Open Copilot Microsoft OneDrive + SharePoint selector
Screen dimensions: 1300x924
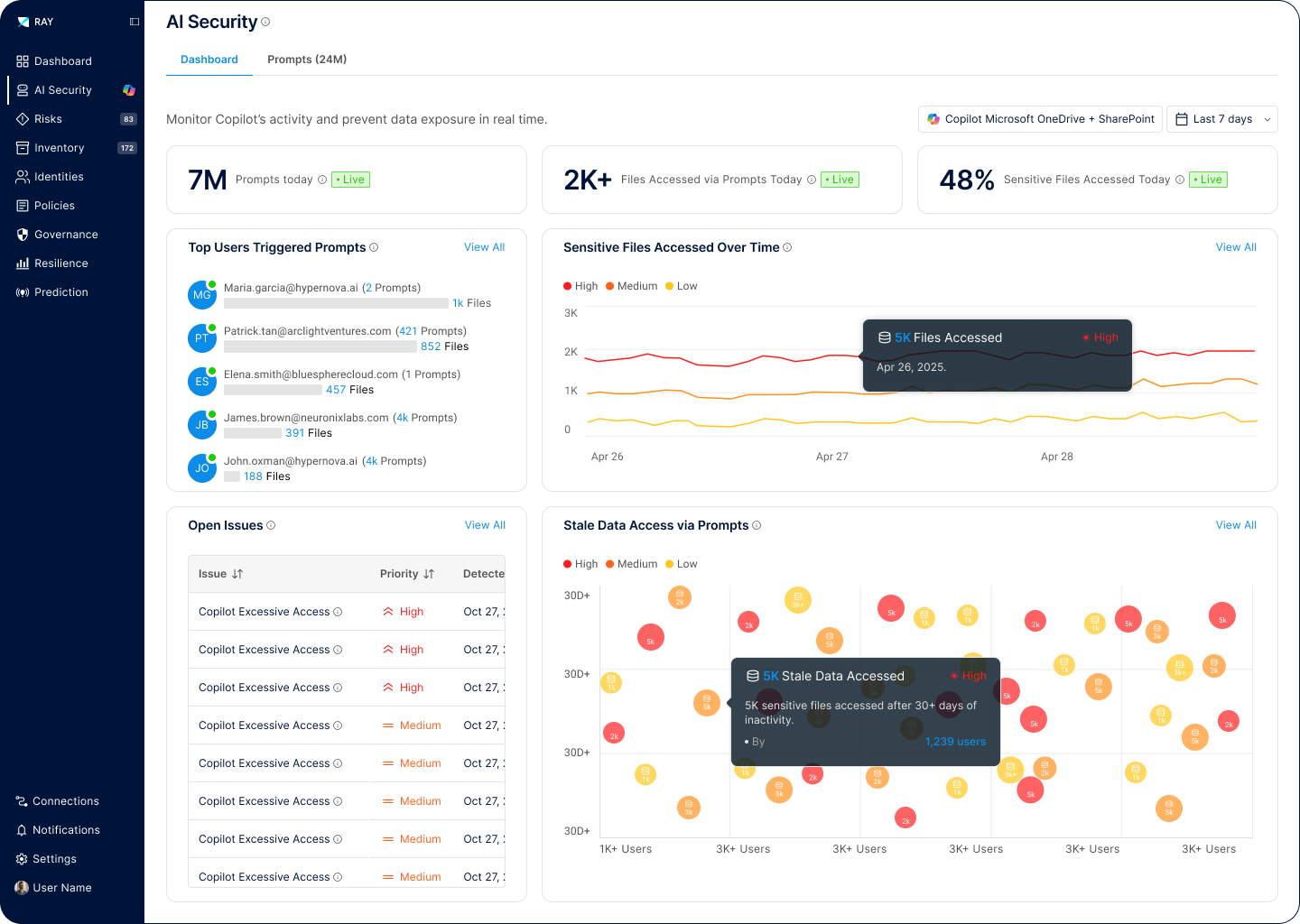point(1040,119)
